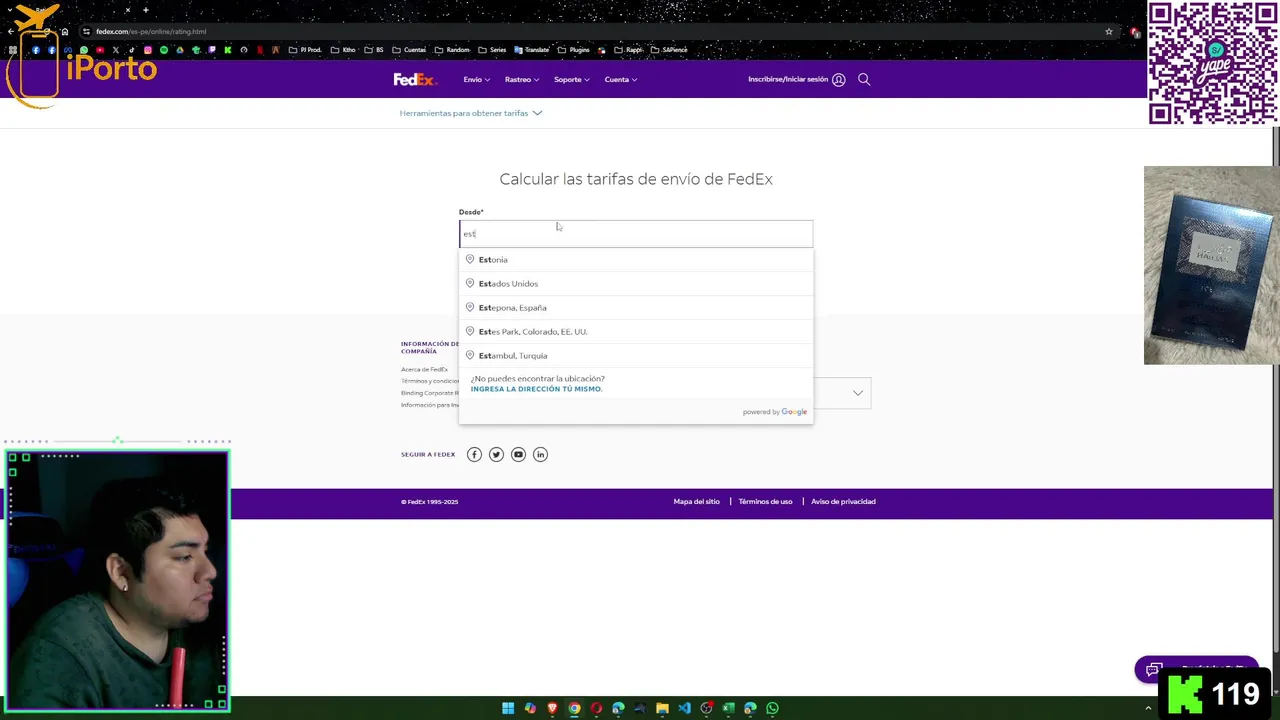Switch to Chrome in the taskbar
This screenshot has height=720, width=1280.
tap(574, 708)
